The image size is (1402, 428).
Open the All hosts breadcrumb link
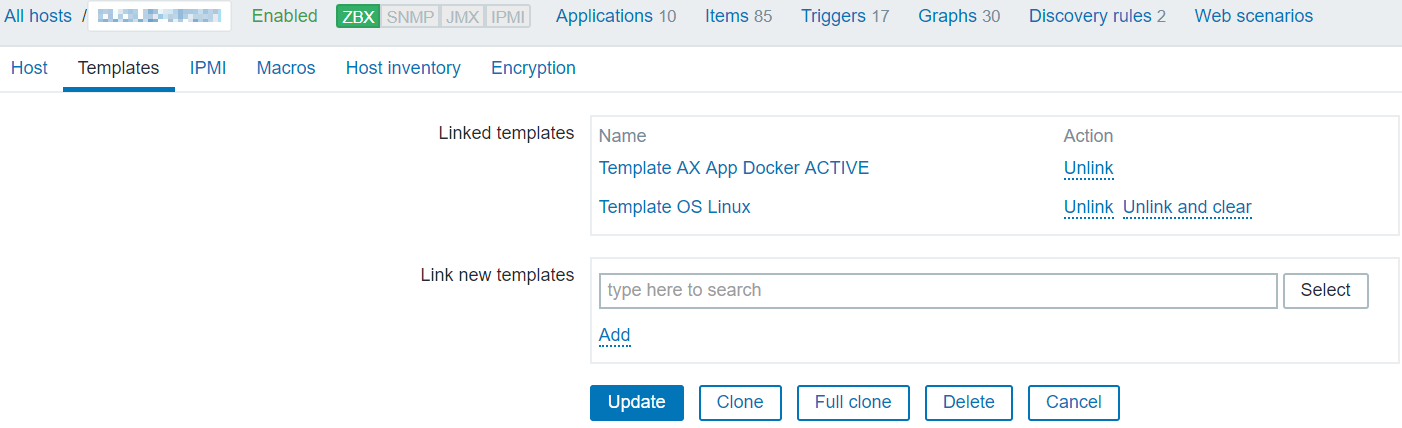pyautogui.click(x=38, y=16)
